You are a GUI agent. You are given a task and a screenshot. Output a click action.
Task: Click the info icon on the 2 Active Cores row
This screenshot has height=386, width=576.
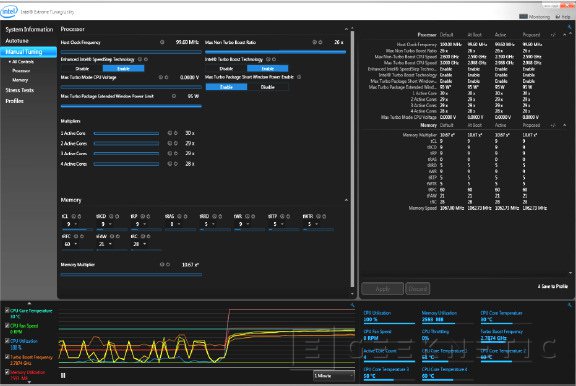[x=170, y=143]
